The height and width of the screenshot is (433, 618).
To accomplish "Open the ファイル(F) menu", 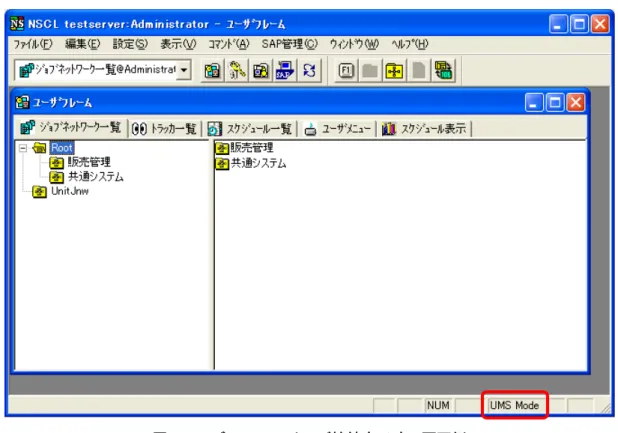I will (x=33, y=44).
